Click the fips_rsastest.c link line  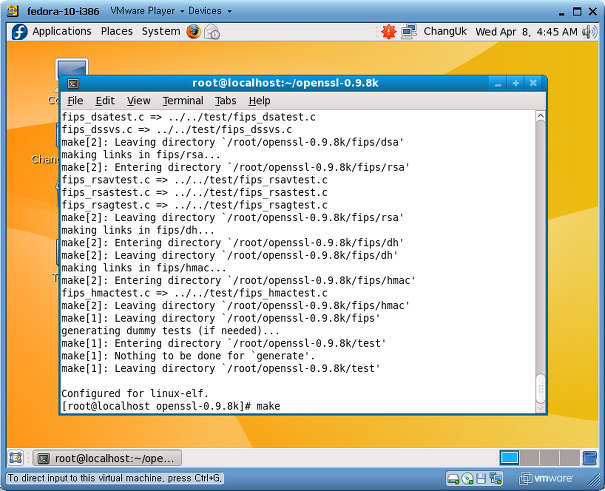(x=194, y=192)
